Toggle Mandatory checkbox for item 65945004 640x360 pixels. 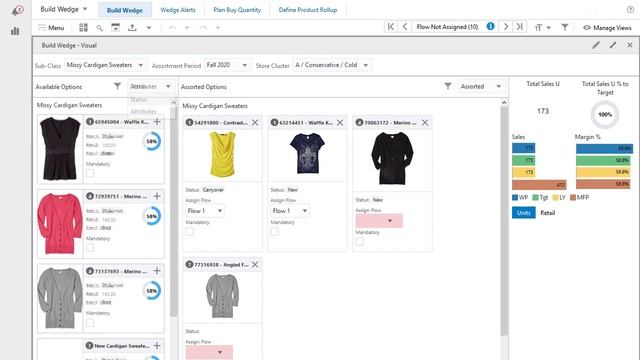pyautogui.click(x=90, y=173)
